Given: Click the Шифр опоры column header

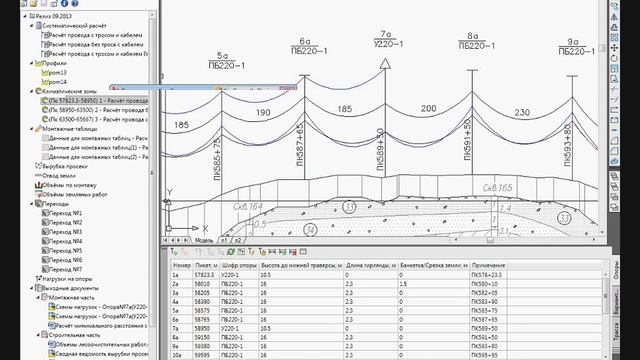Looking at the screenshot, I should 239,266.
